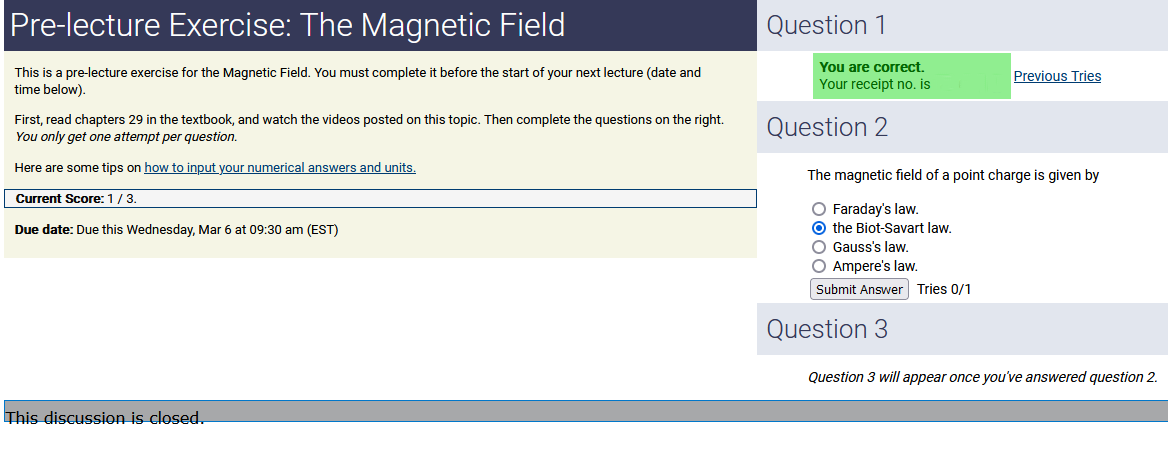Open the numerical answers and units tips link
The width and height of the screenshot is (1168, 459).
[280, 168]
